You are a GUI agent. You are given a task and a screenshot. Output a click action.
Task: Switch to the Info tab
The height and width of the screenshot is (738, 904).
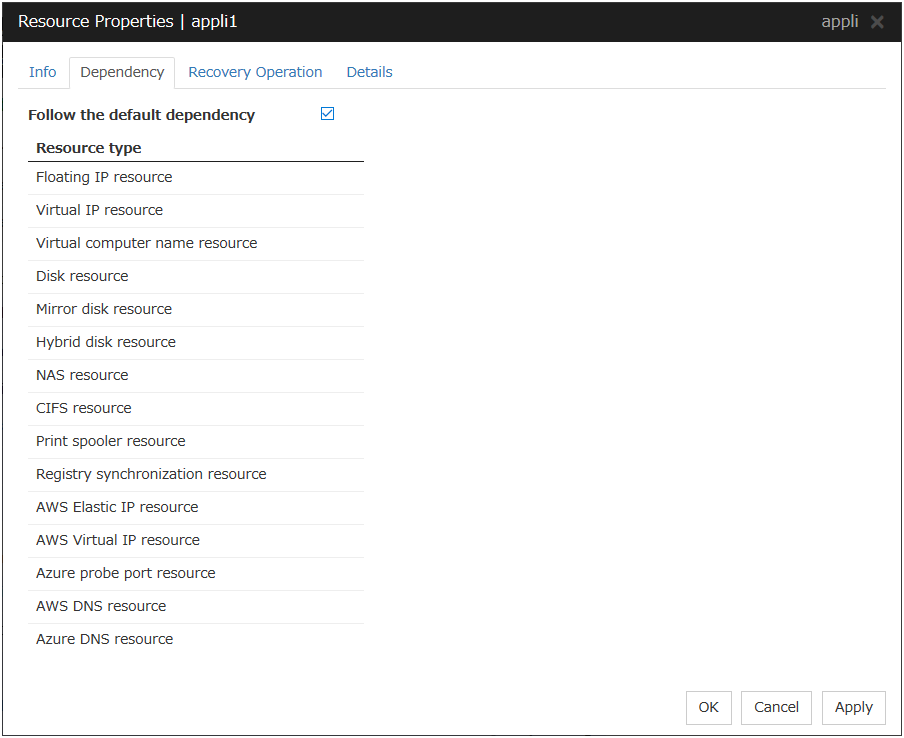[43, 72]
